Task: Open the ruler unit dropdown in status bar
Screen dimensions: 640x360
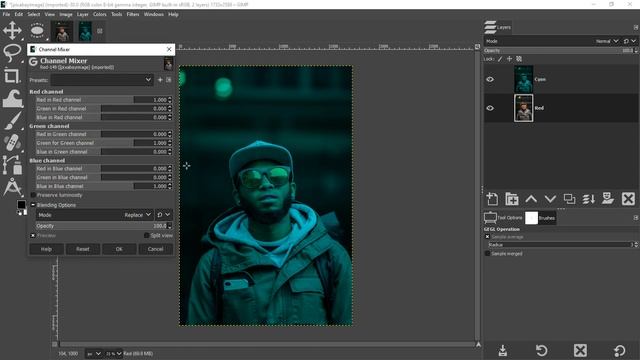Action: [94, 353]
